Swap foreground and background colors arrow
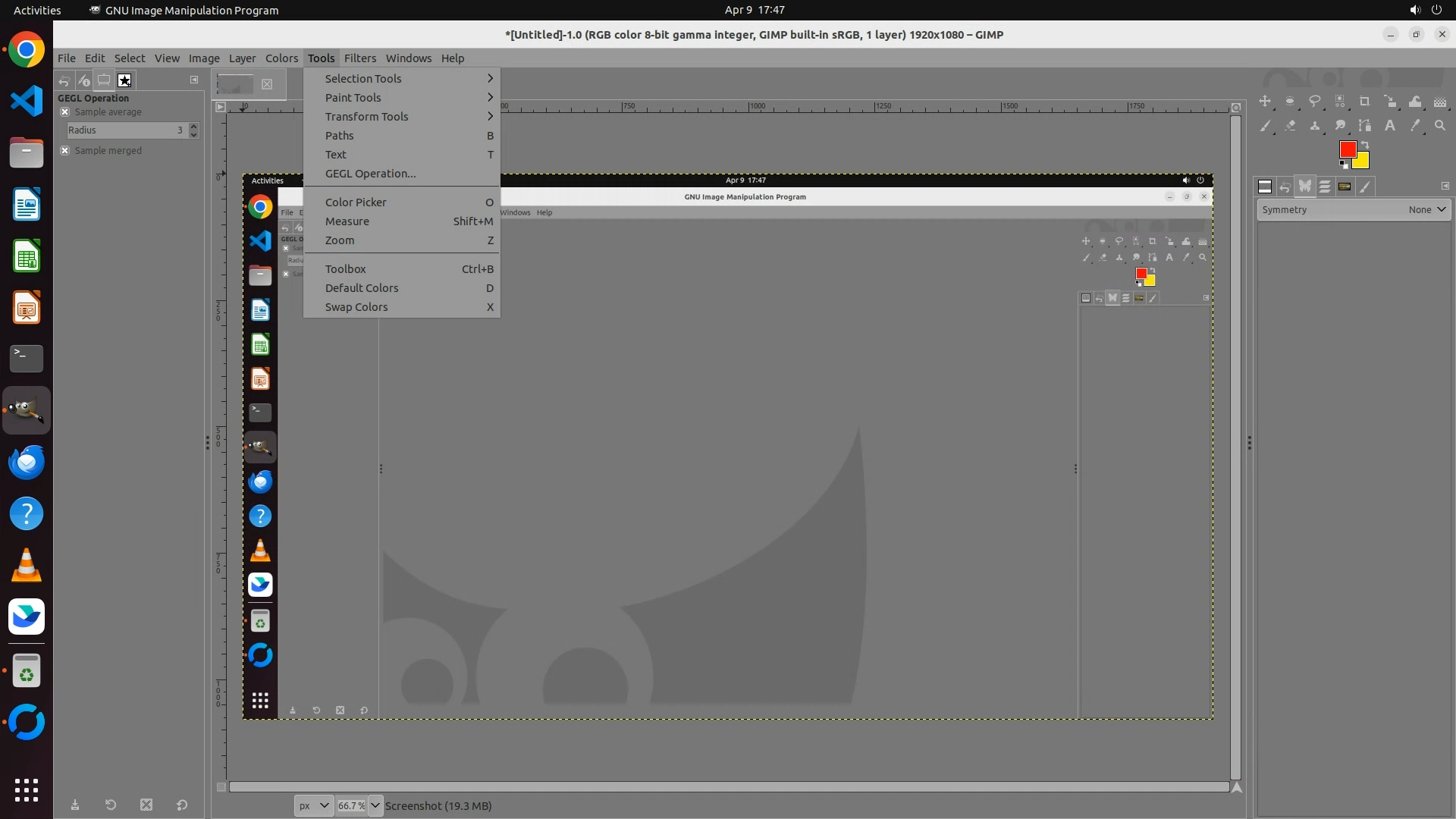The image size is (1456, 819). coord(1365,144)
